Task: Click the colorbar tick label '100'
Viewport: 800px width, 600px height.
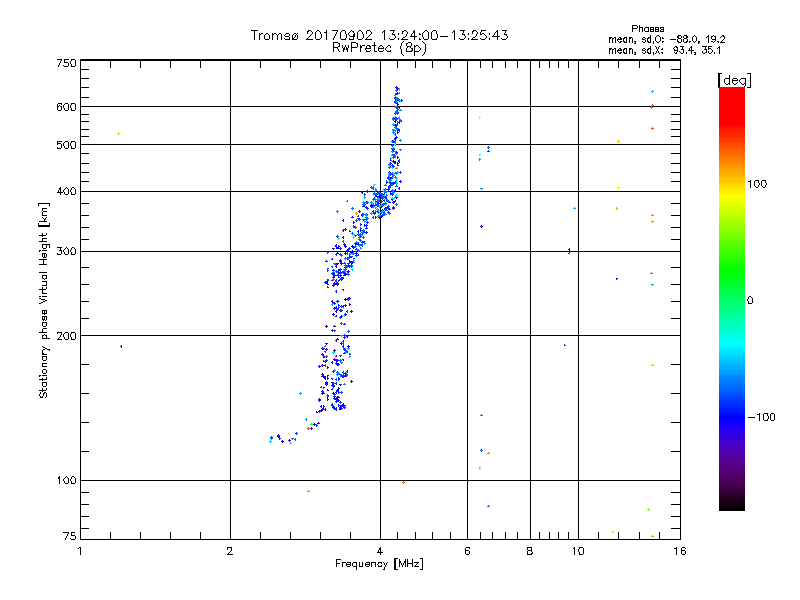Action: (x=757, y=184)
